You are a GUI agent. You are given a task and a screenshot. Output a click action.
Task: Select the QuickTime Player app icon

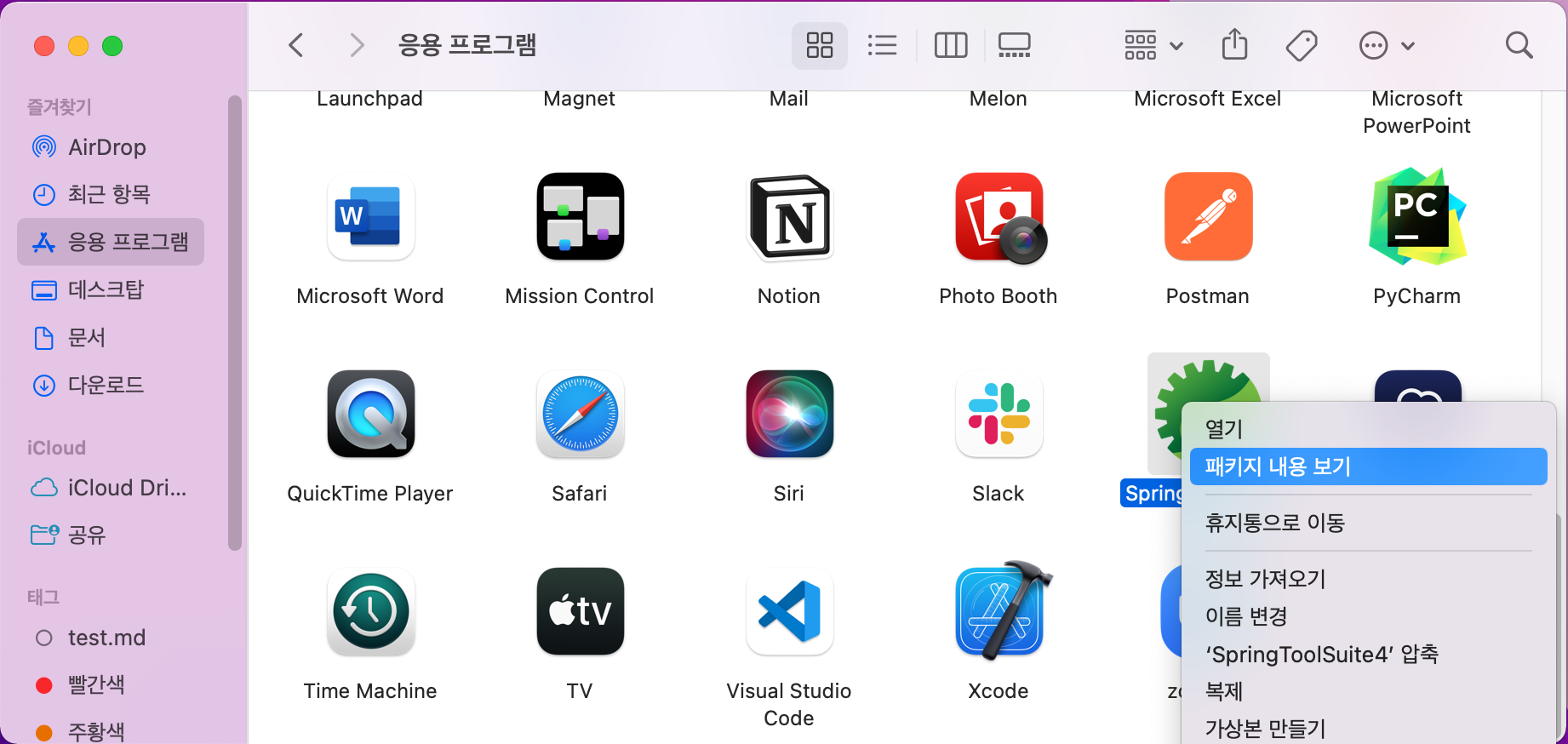click(371, 414)
